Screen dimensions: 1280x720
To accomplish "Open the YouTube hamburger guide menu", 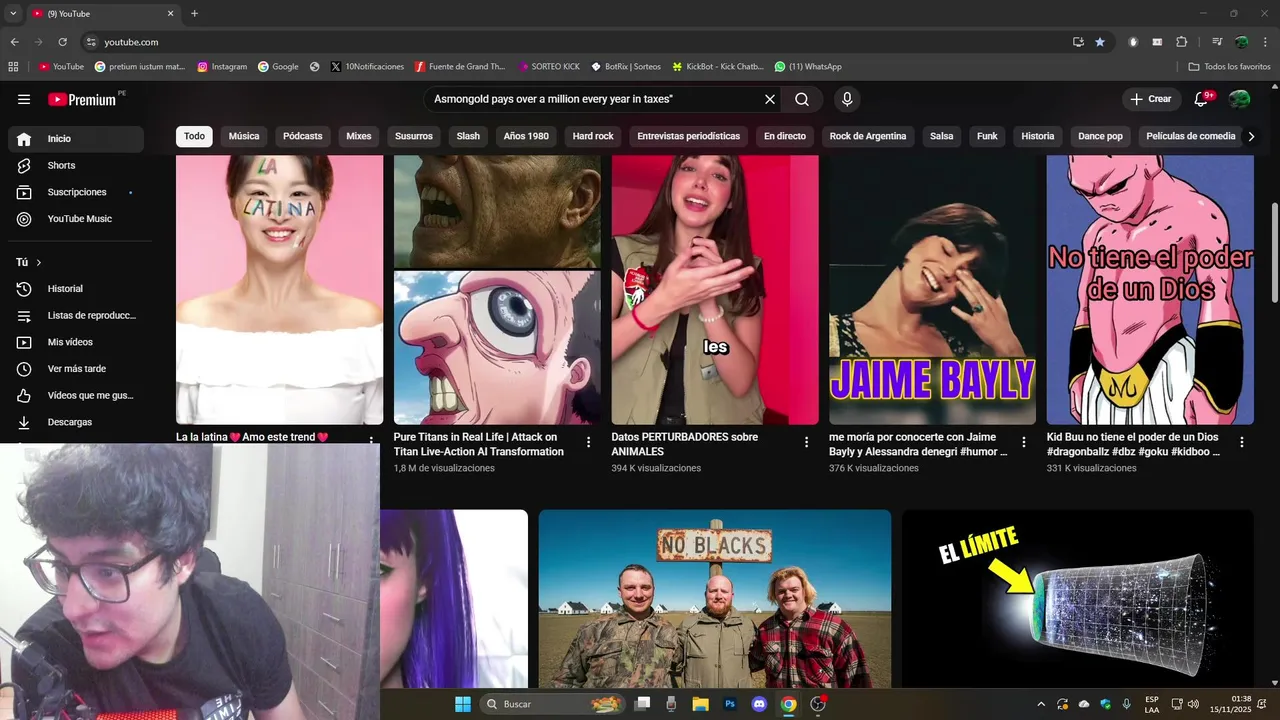I will click(24, 99).
